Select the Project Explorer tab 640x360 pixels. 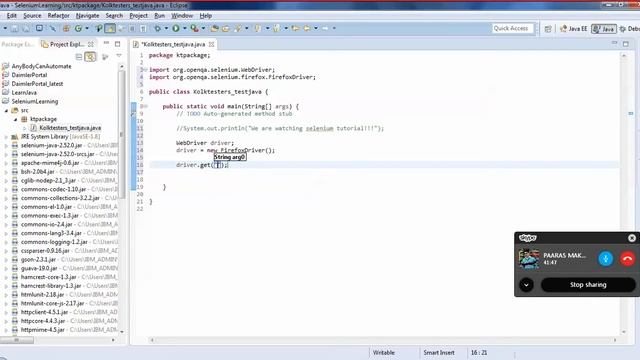pyautogui.click(x=67, y=44)
